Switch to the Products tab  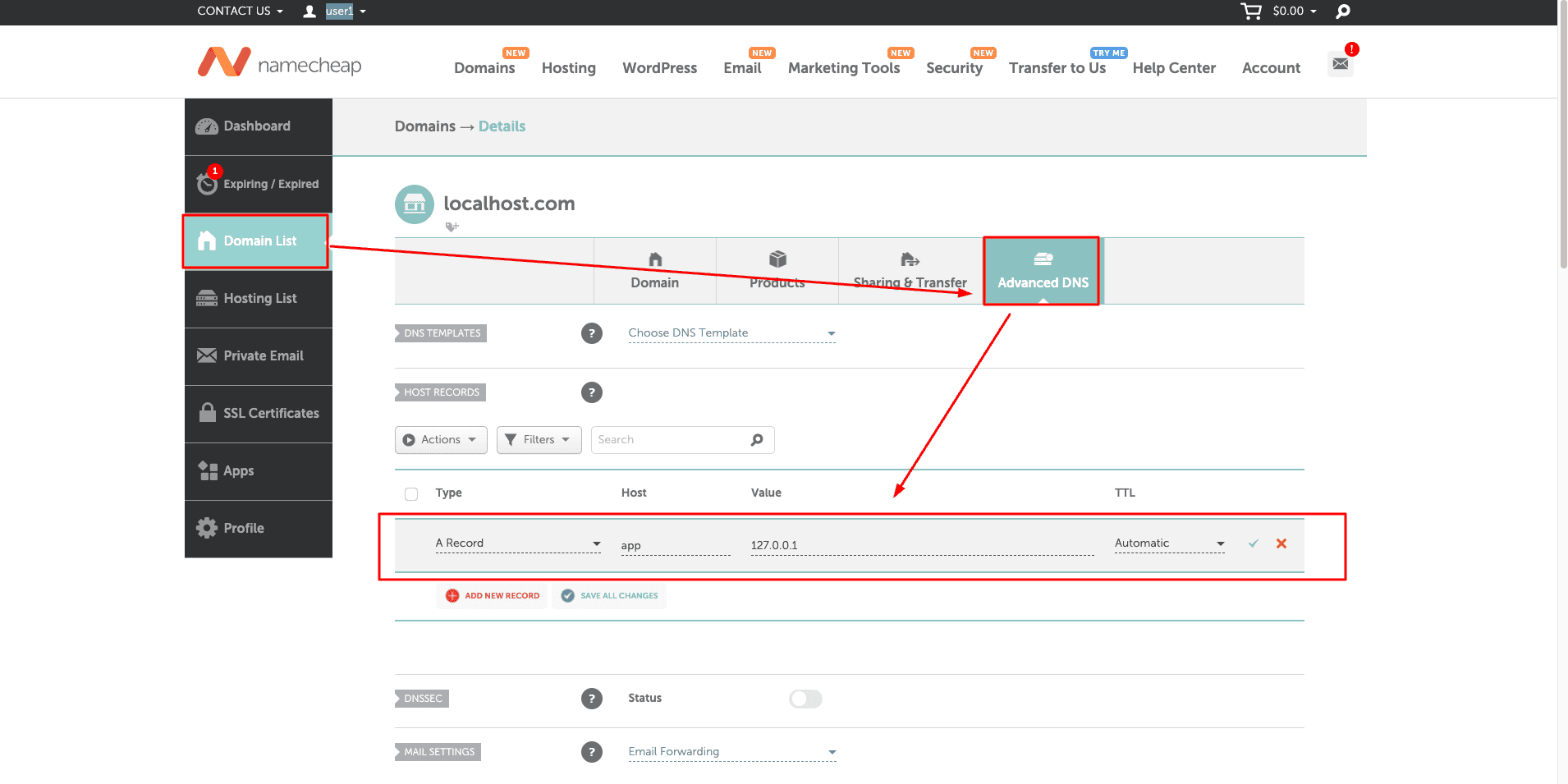point(777,272)
